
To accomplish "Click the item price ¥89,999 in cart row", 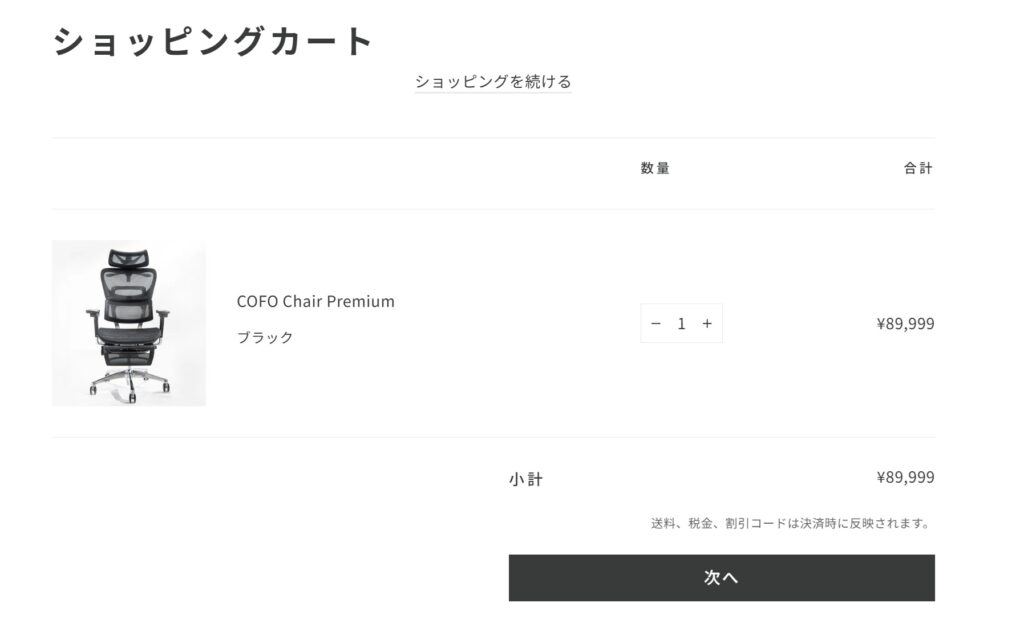I will click(904, 322).
